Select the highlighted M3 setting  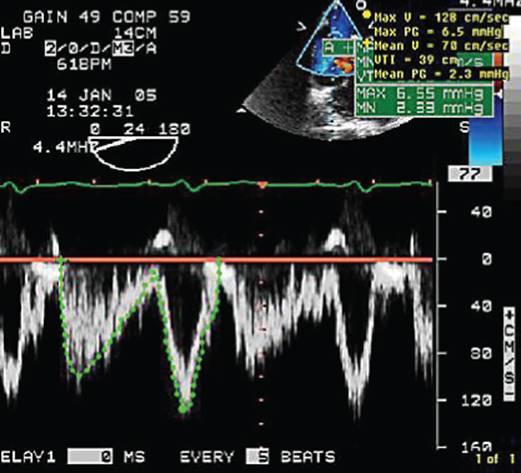(x=123, y=49)
